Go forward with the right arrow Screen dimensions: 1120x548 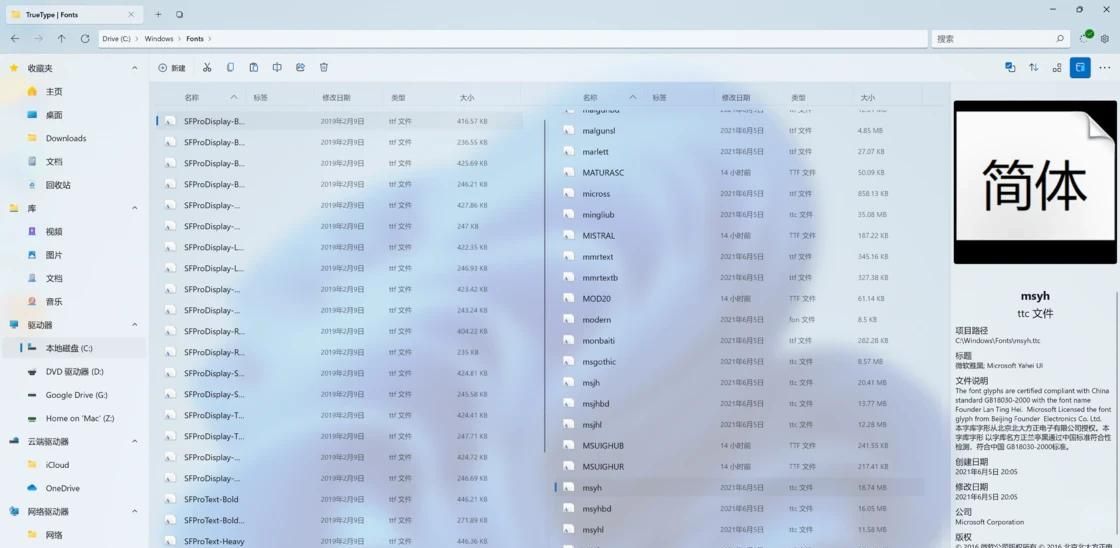pyautogui.click(x=39, y=39)
